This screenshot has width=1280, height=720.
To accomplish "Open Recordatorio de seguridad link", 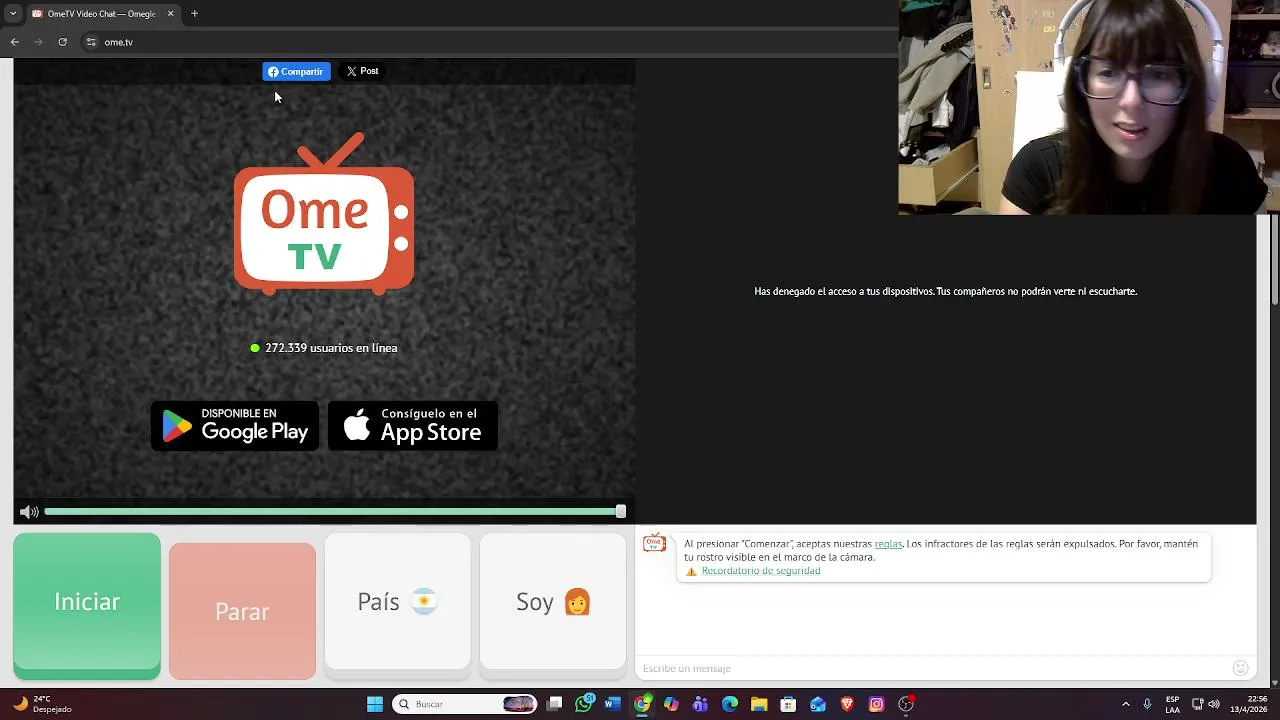I will pyautogui.click(x=761, y=571).
